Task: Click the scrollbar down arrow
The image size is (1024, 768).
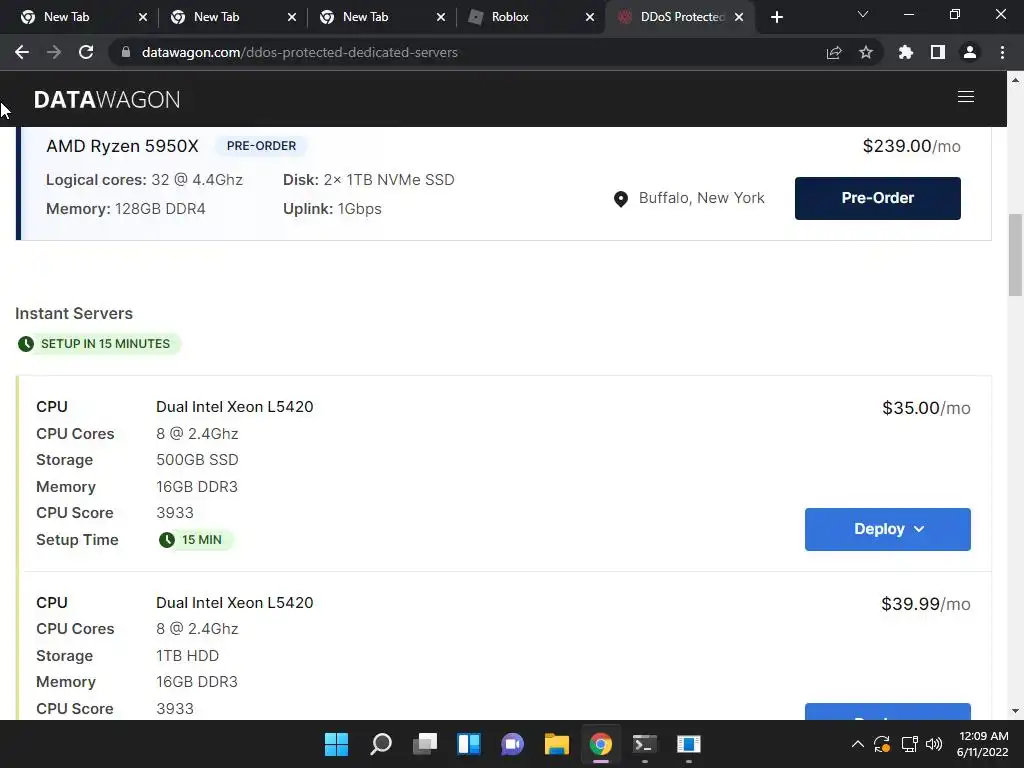Action: (1015, 711)
